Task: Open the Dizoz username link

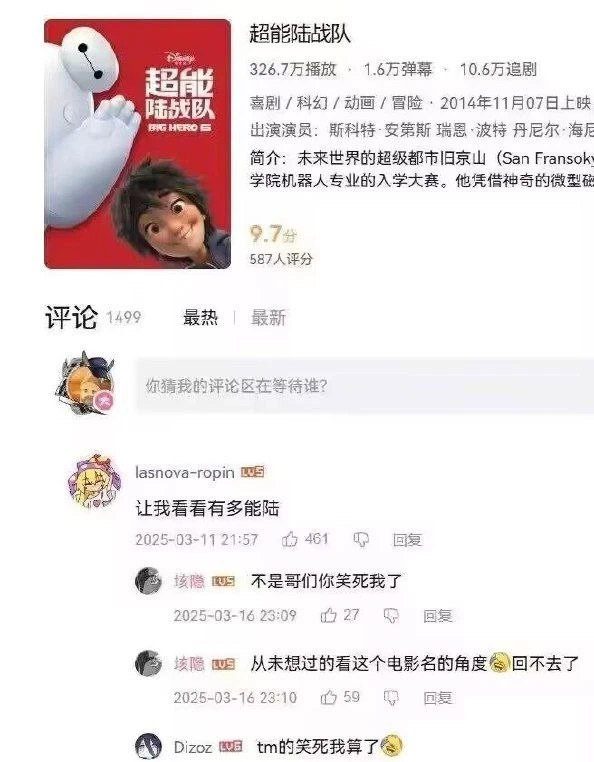Action: click(192, 746)
